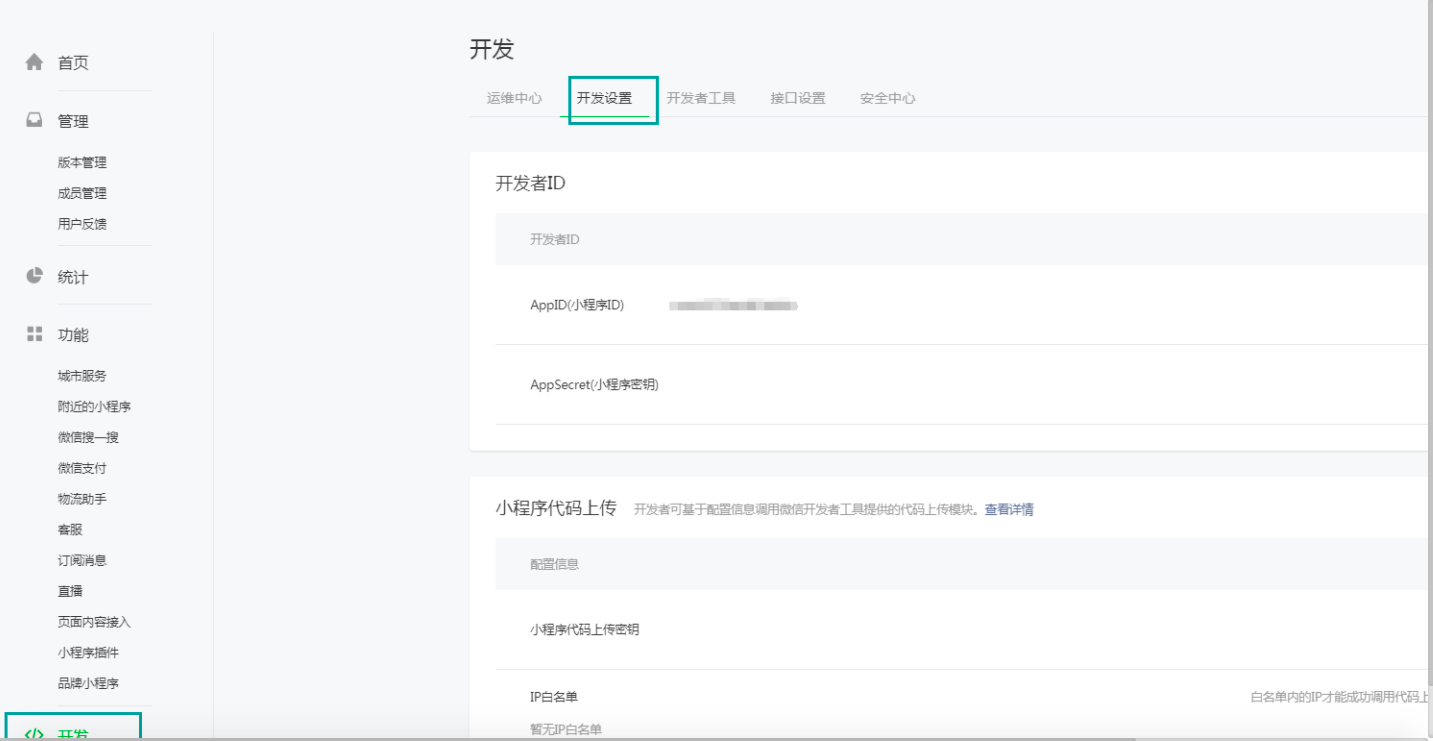Click the AppID(小程序ID) label
Viewport: 1433px width, 741px height.
(x=577, y=305)
